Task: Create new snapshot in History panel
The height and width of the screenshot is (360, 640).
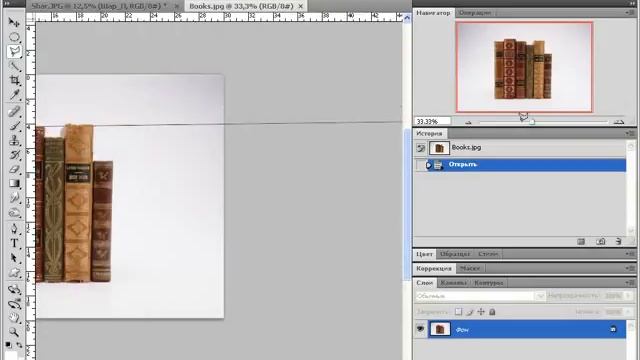Action: point(600,242)
